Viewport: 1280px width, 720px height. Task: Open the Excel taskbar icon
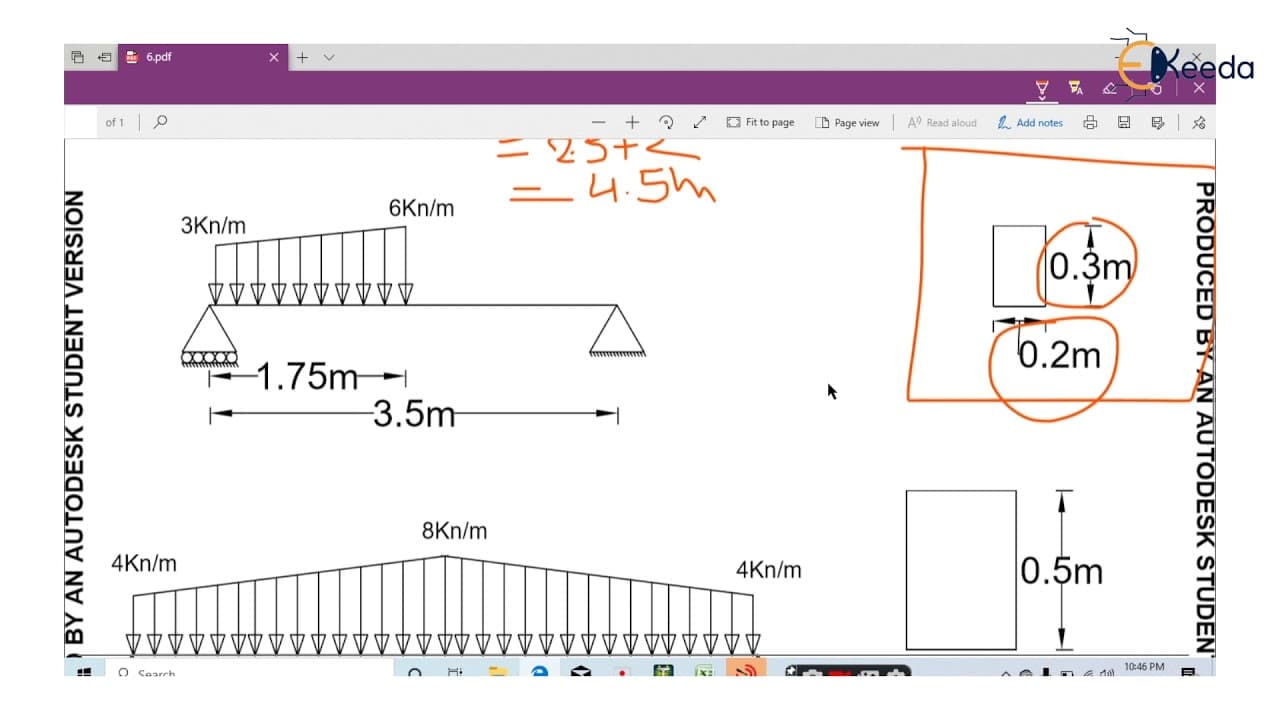[703, 672]
